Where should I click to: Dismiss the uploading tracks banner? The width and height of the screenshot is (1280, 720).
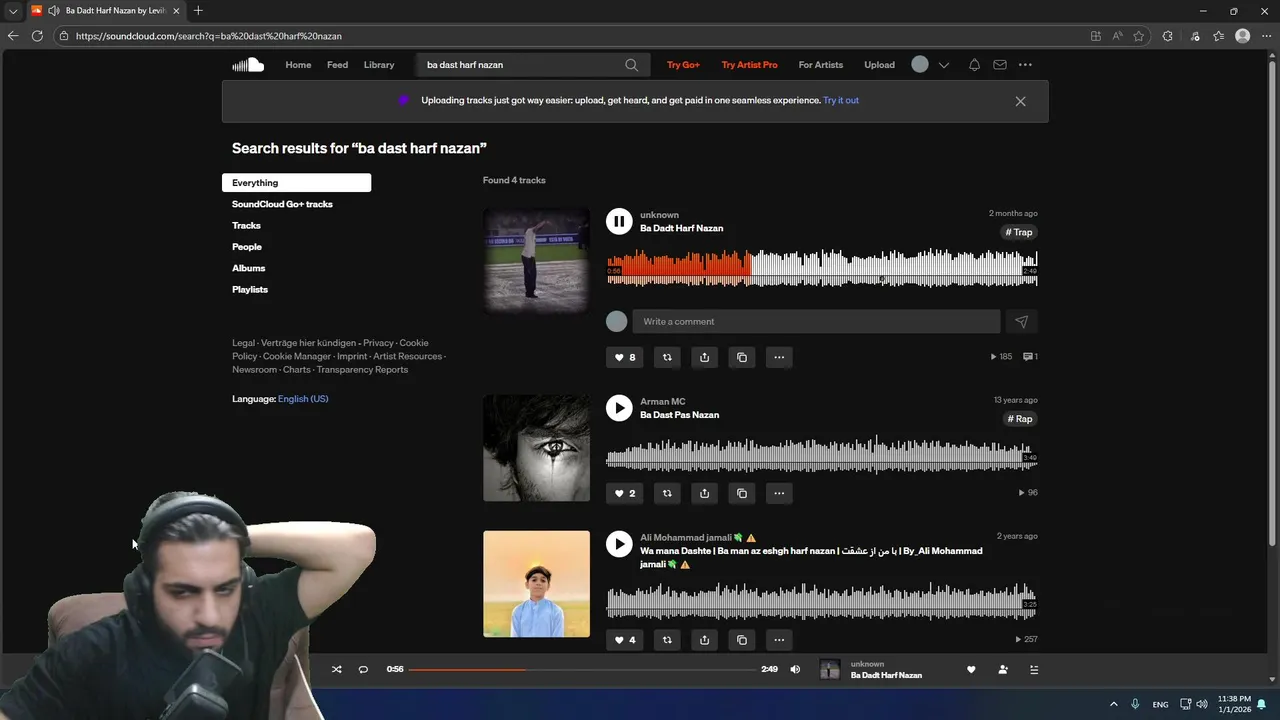point(1020,101)
